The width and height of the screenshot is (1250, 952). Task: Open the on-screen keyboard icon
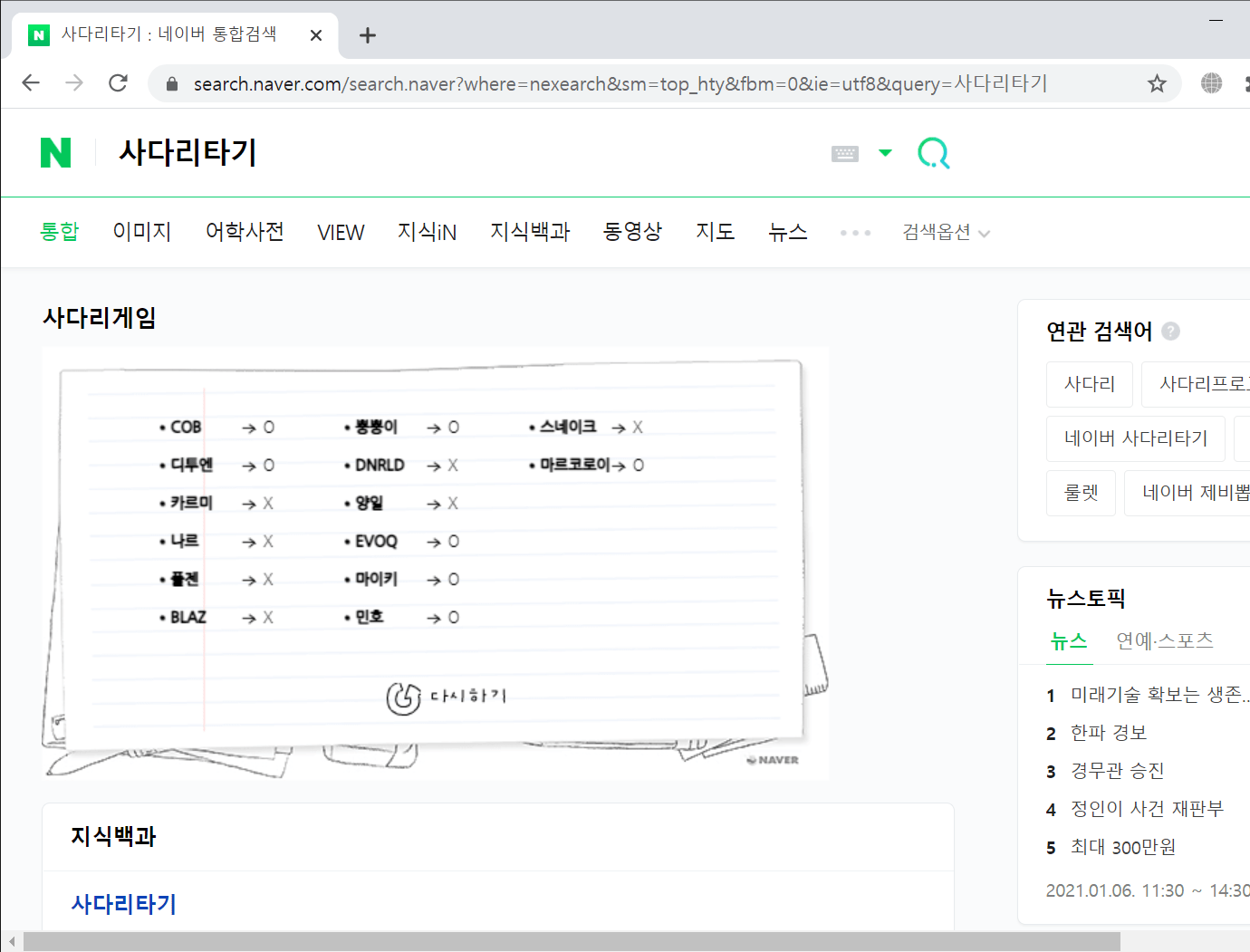[845, 154]
